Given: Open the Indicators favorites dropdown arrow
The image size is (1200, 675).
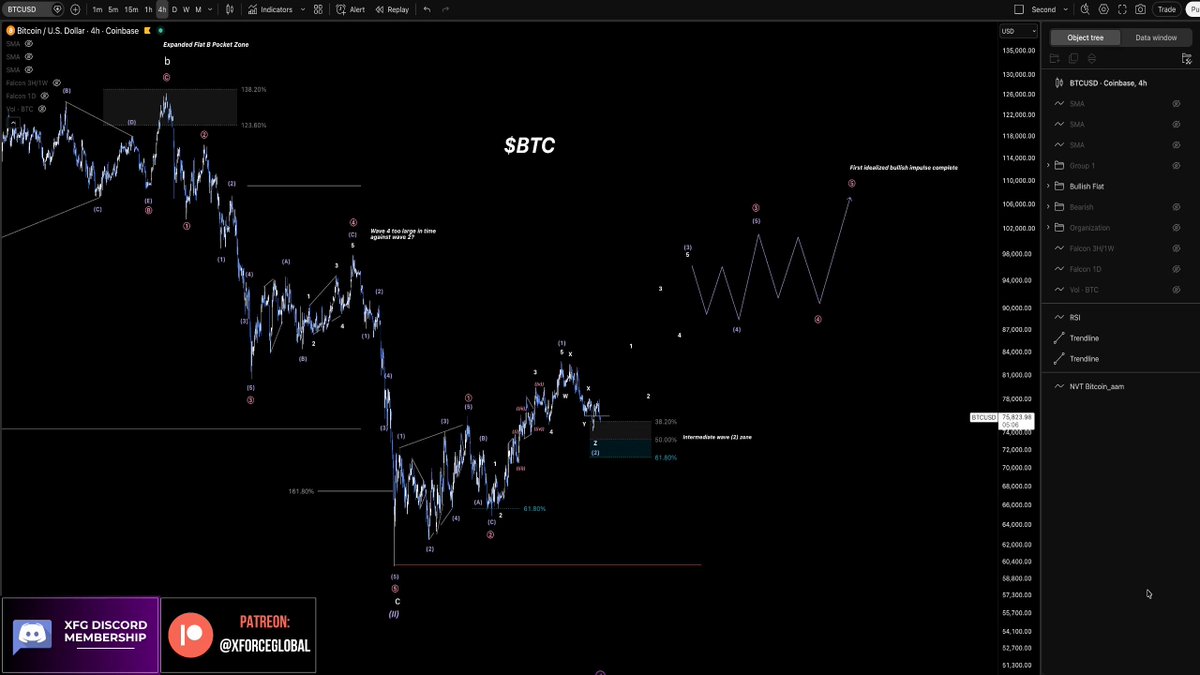Looking at the screenshot, I should click(303, 9).
